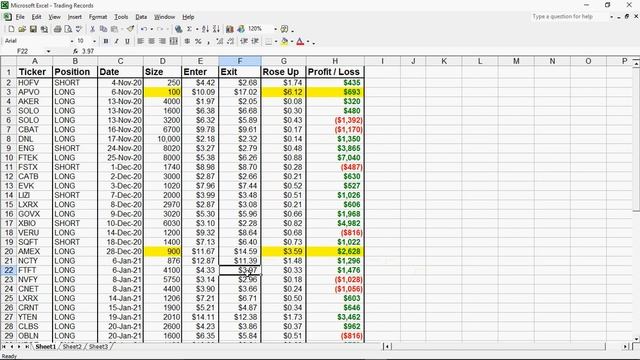Click the Paste clipboard icon
The width and height of the screenshot is (640, 360).
(114, 29)
